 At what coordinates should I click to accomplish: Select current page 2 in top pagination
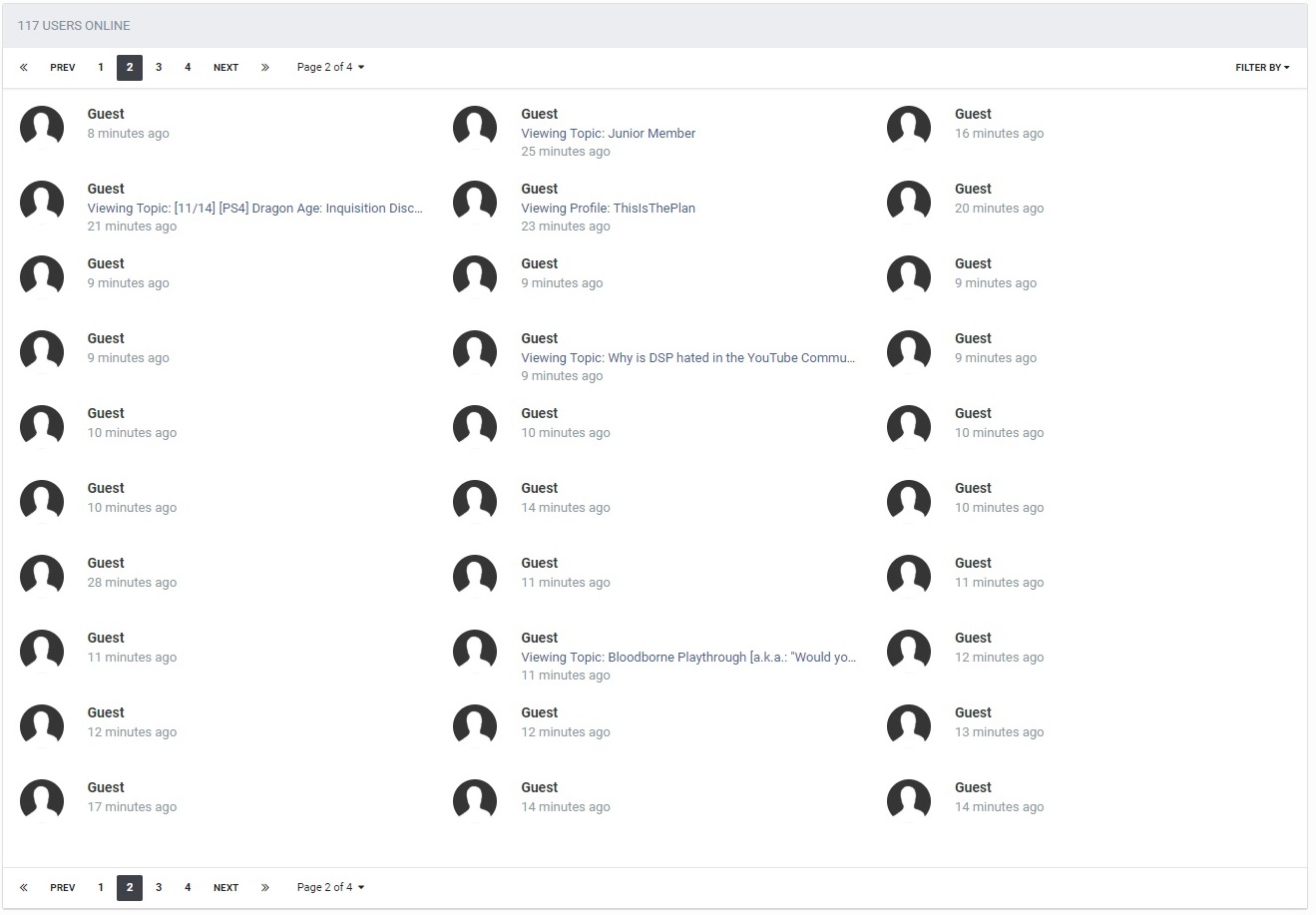pos(130,68)
